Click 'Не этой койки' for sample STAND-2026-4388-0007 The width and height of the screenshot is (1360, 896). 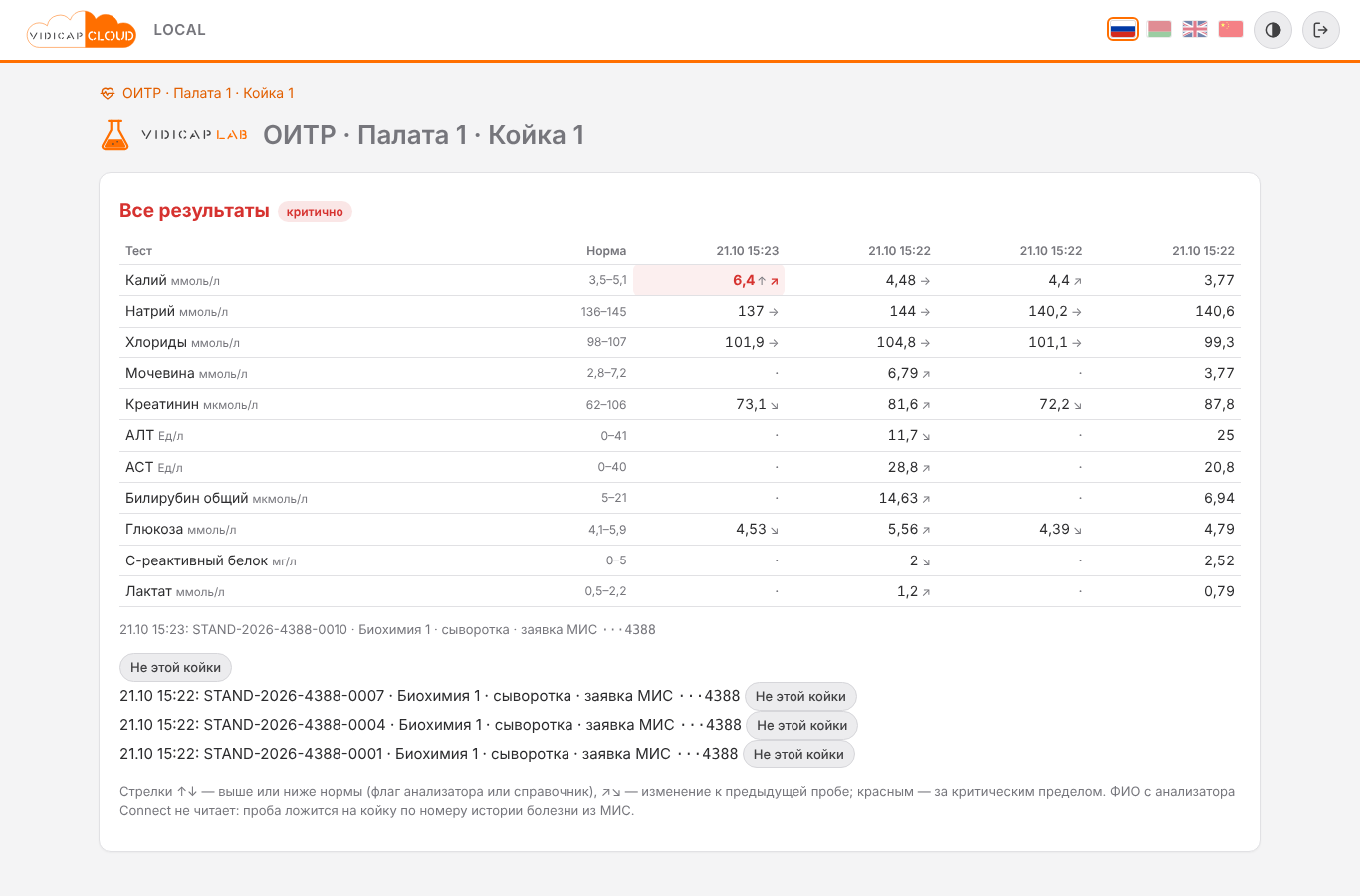coord(800,696)
